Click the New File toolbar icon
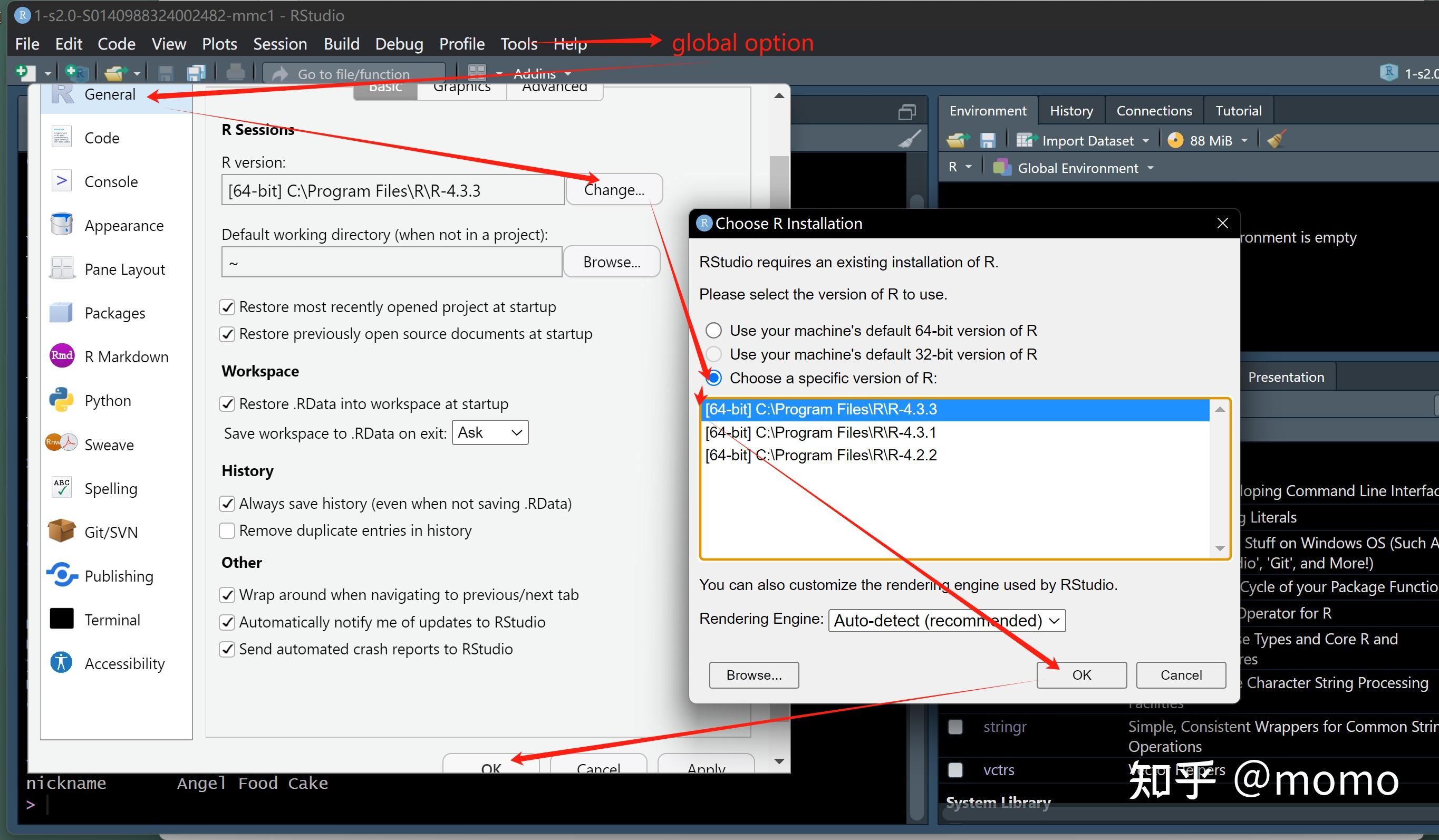The height and width of the screenshot is (840, 1439). click(x=26, y=73)
